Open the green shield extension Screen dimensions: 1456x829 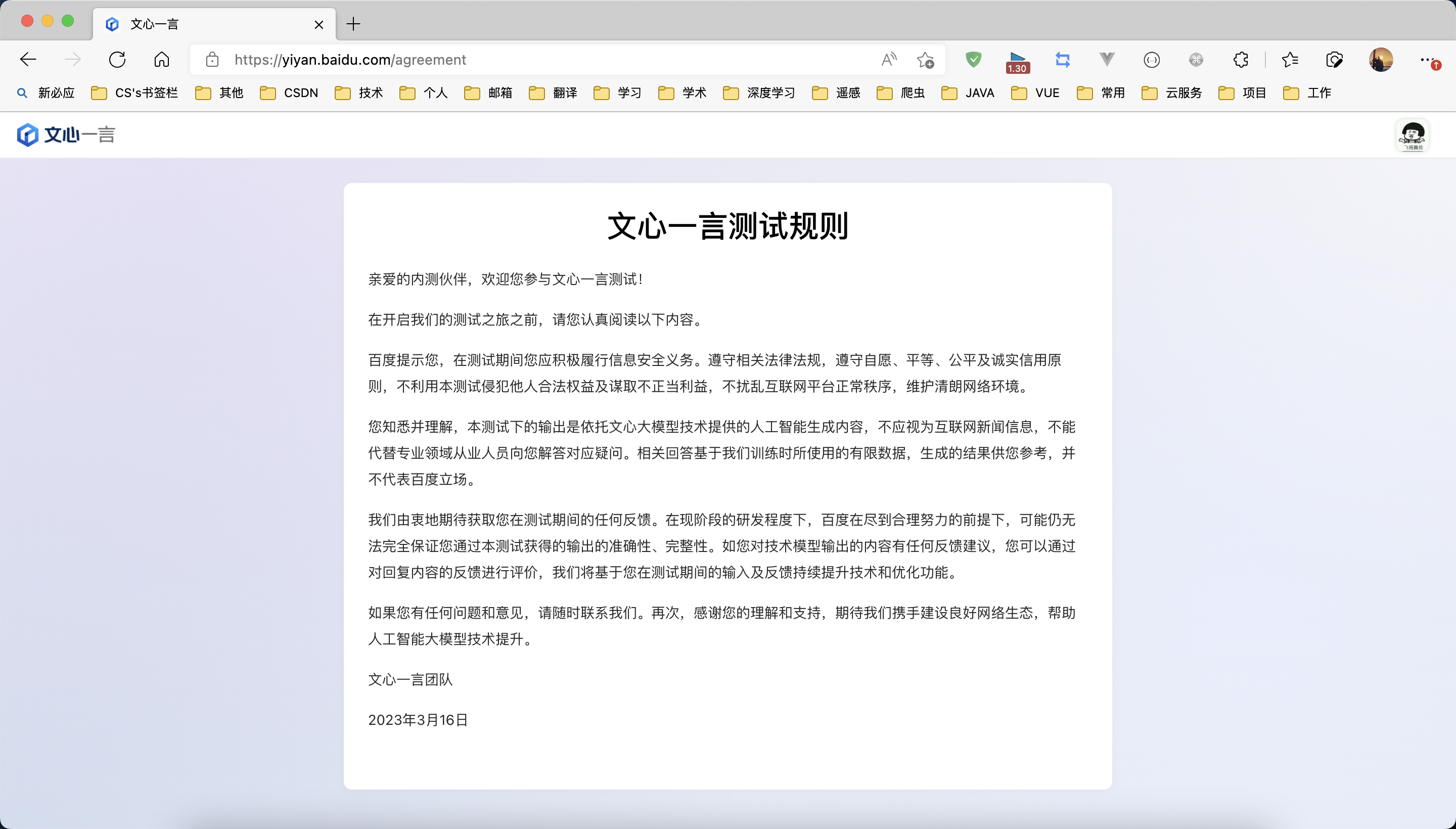tap(973, 59)
